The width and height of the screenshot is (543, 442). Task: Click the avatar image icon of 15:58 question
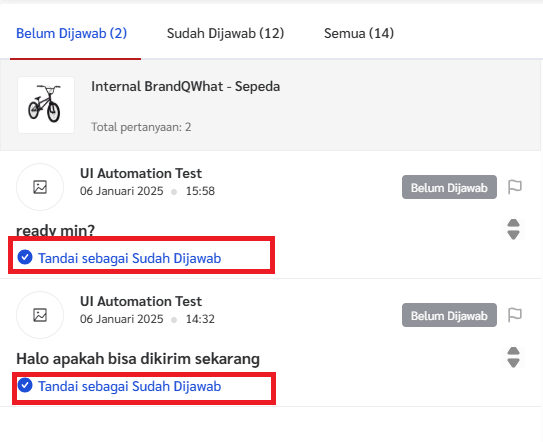(40, 187)
